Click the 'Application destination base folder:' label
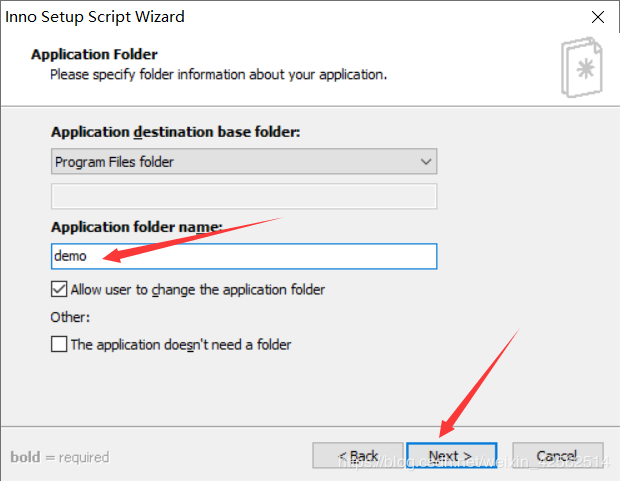Image resolution: width=620 pixels, height=481 pixels. click(x=175, y=132)
